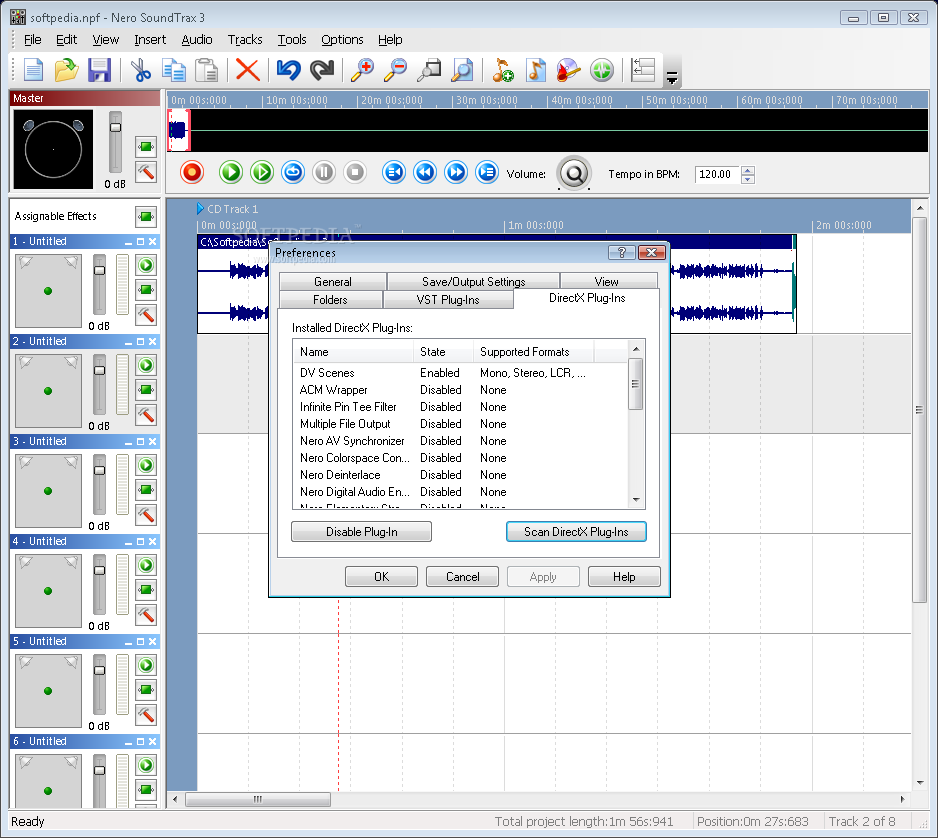Confirm Preferences with the OK button
Image resolution: width=938 pixels, height=838 pixels.
[381, 577]
